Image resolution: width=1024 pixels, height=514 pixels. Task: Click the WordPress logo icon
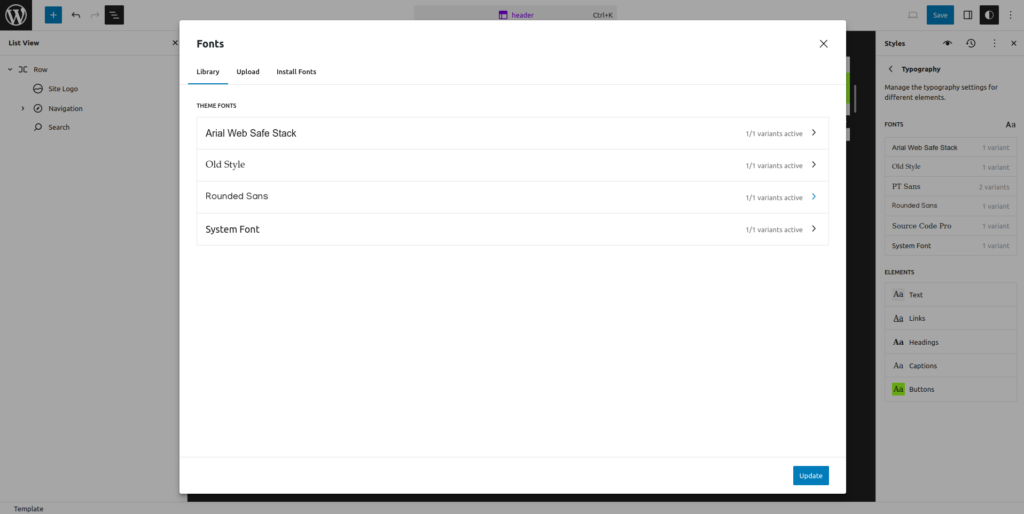click(16, 15)
